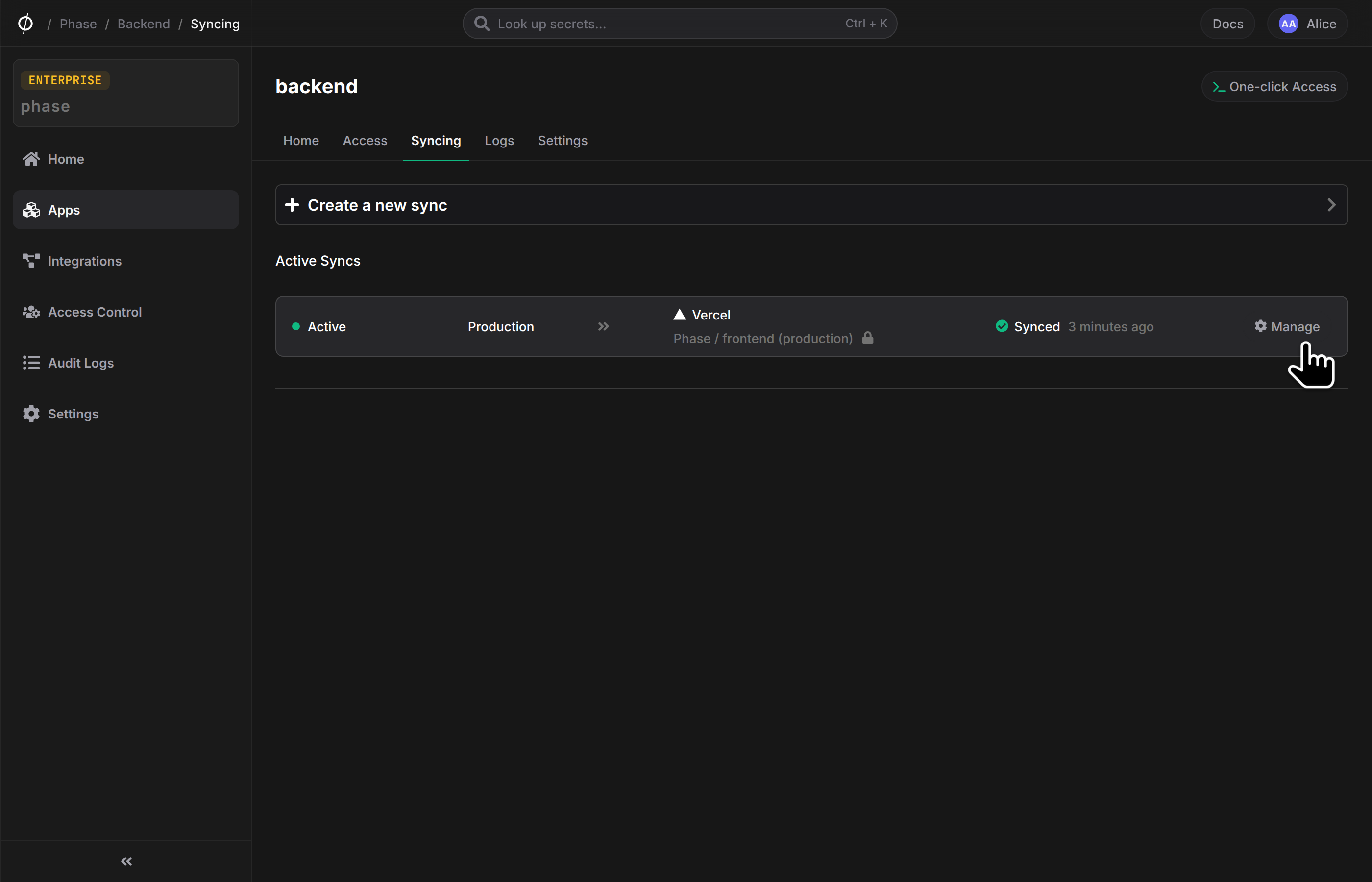The image size is (1372, 882).
Task: Click Manage on the Vercel sync
Action: point(1287,326)
